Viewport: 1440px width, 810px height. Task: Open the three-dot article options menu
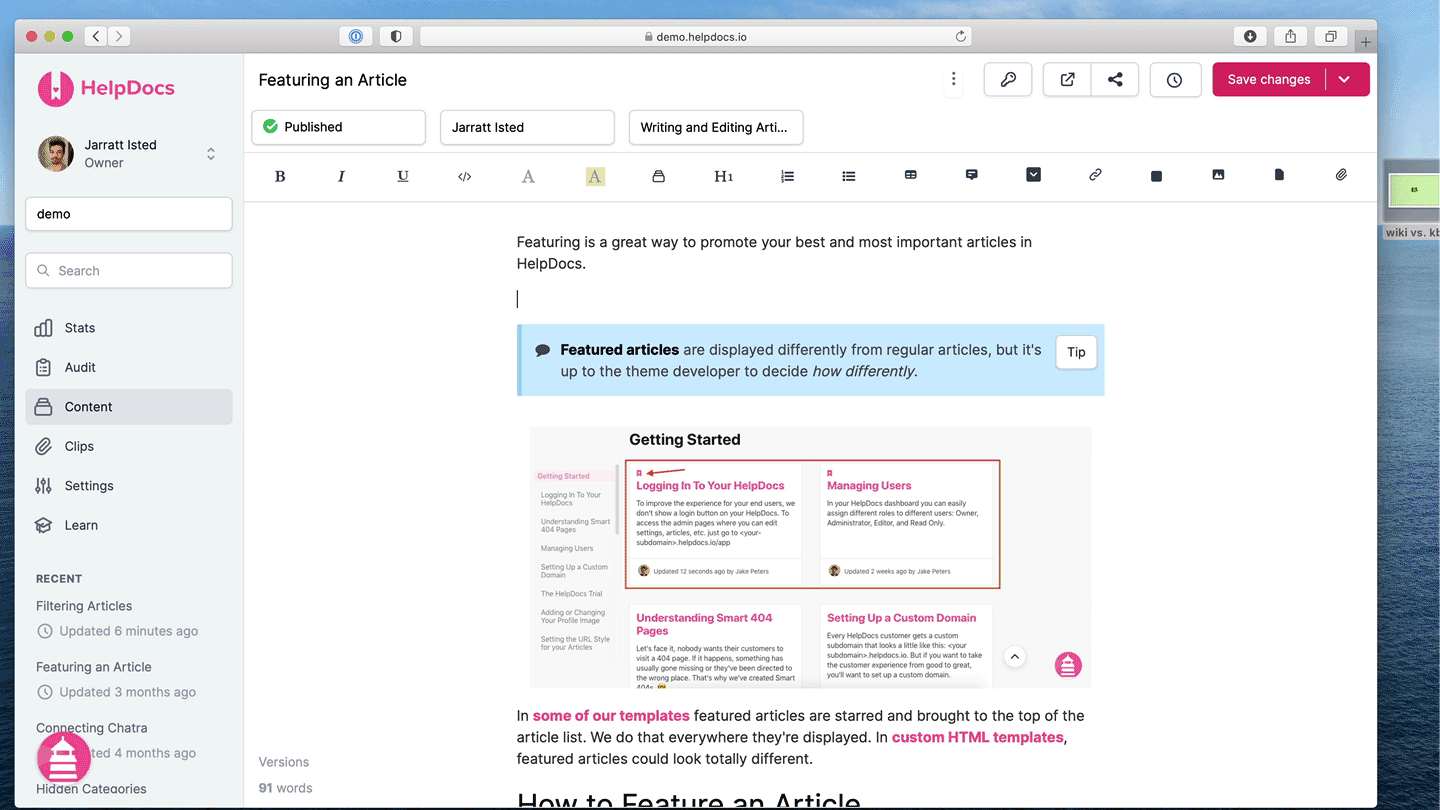954,80
